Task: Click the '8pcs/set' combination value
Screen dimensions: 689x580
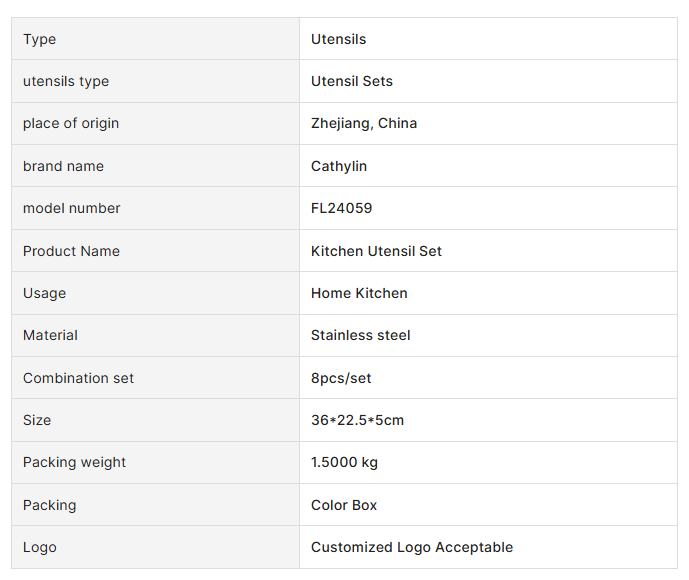Action: (341, 378)
